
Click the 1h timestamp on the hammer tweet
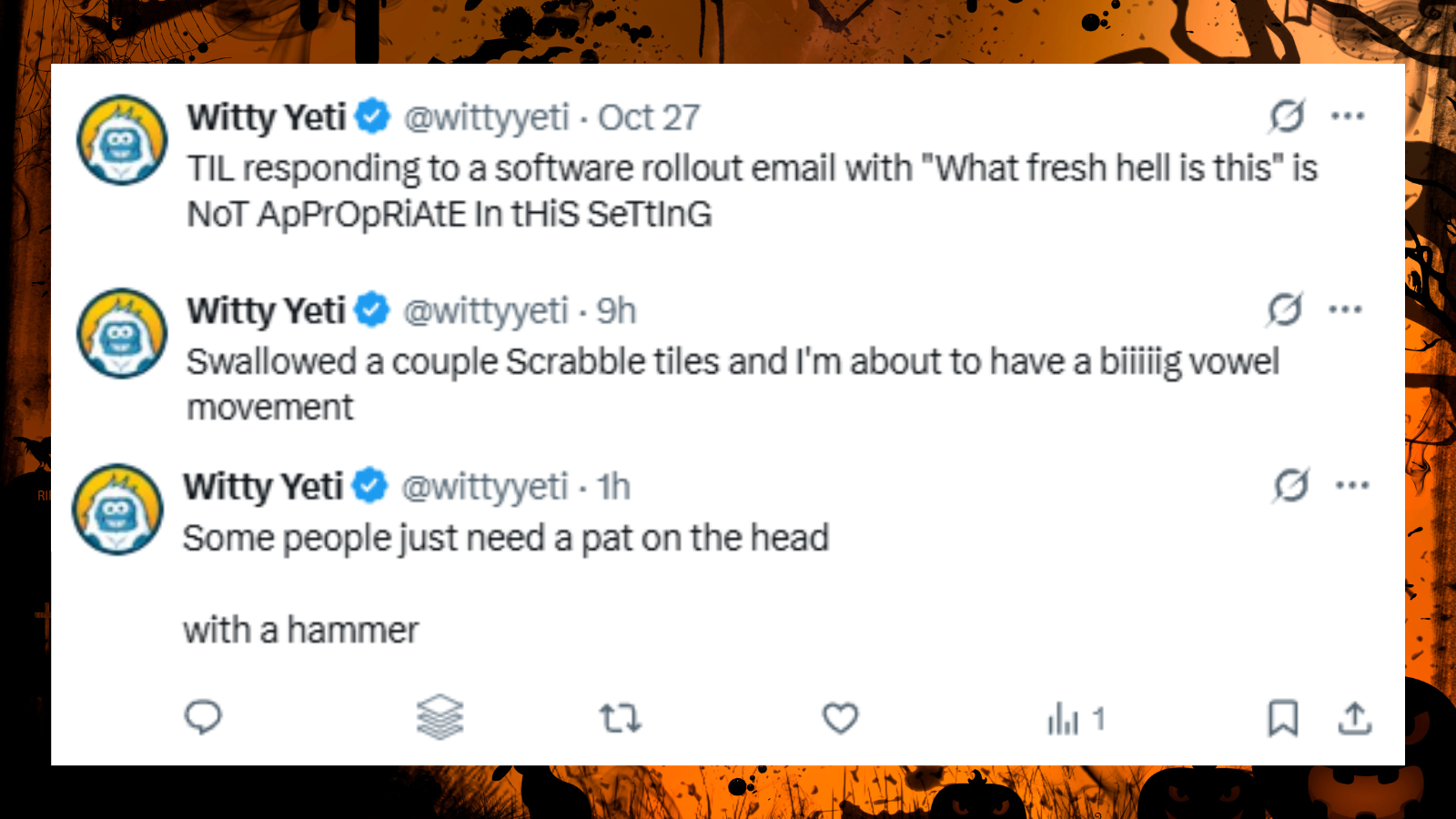tap(615, 487)
